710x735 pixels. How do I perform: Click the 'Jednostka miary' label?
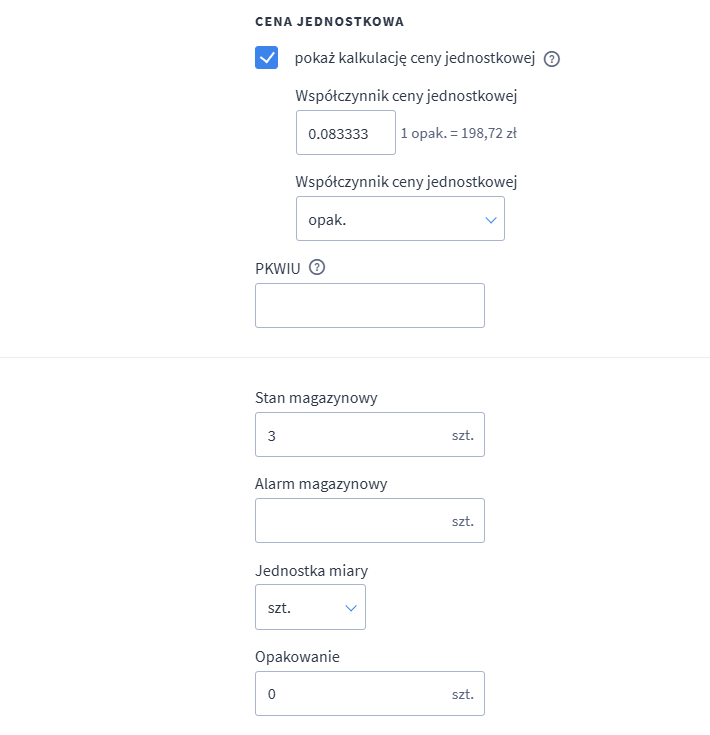(x=311, y=570)
